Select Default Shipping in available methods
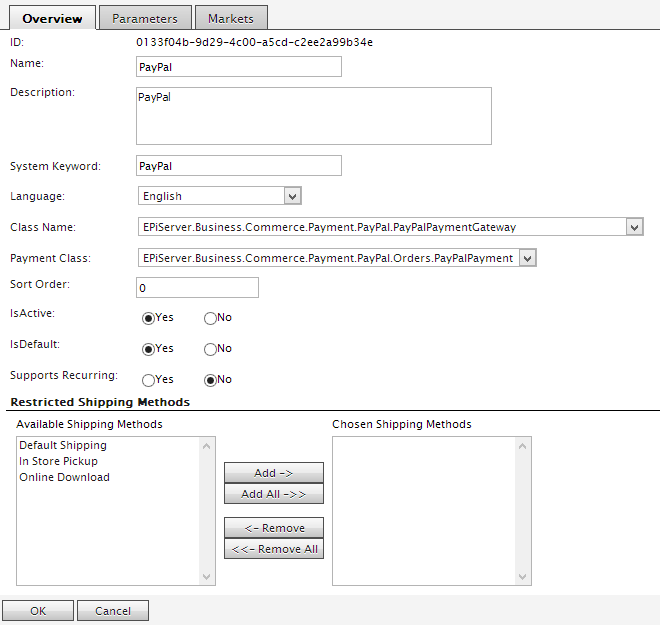660x625 pixels. coord(63,446)
